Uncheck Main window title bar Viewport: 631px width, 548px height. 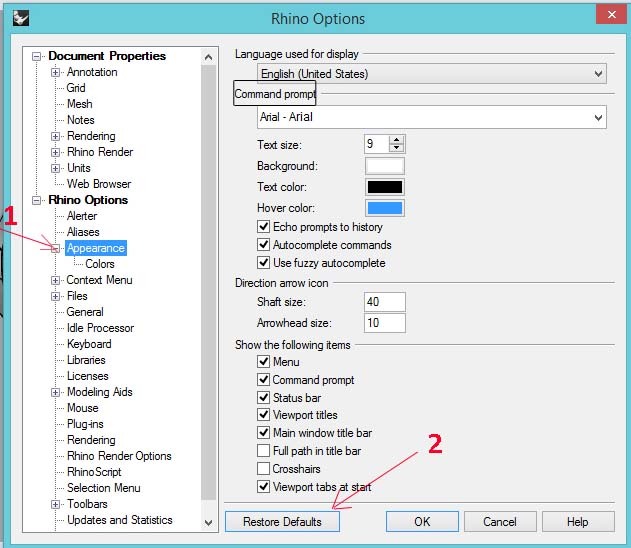pos(263,433)
